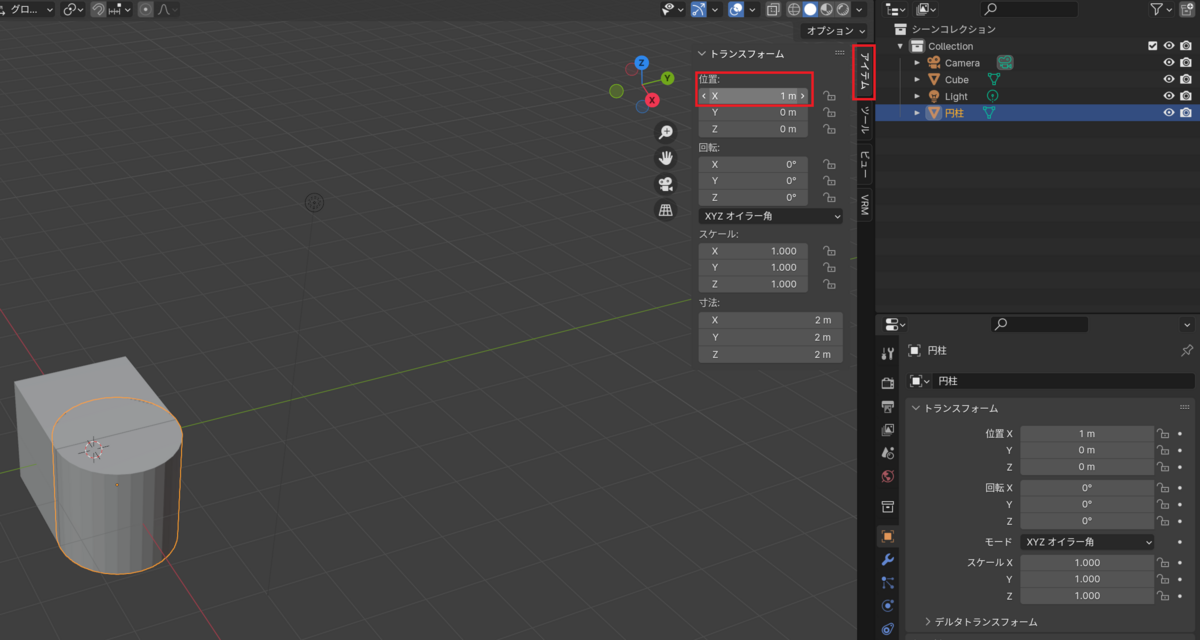Screen dimensions: 1200x640
Task: Disable Cube in renders via camera icon
Action: [1186, 80]
